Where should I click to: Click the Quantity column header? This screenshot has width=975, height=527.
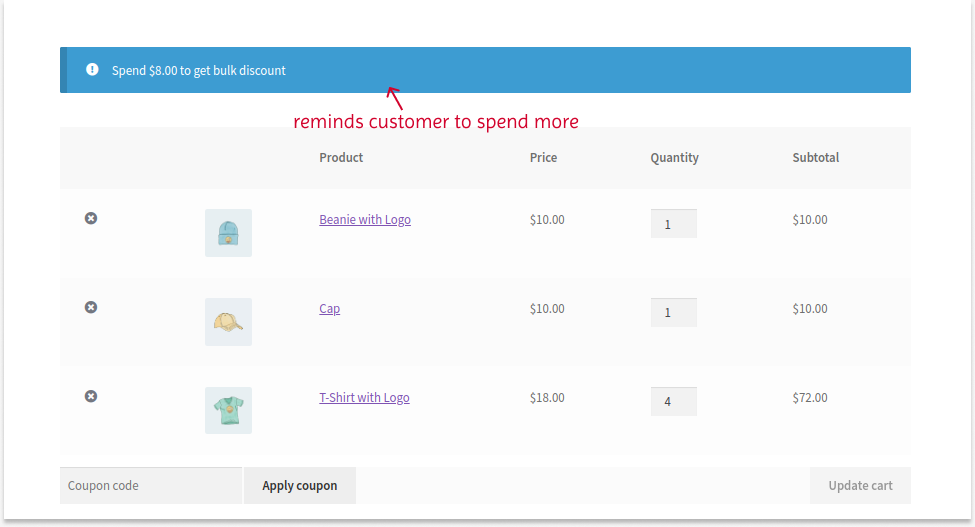pyautogui.click(x=674, y=158)
